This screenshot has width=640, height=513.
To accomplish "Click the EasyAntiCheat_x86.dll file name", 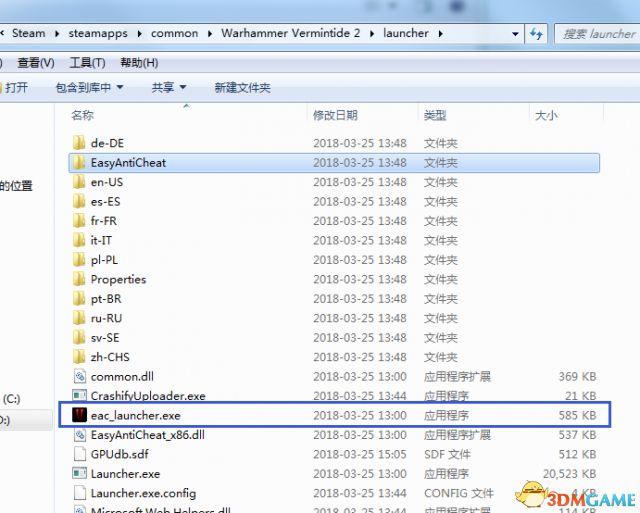I will [148, 435].
